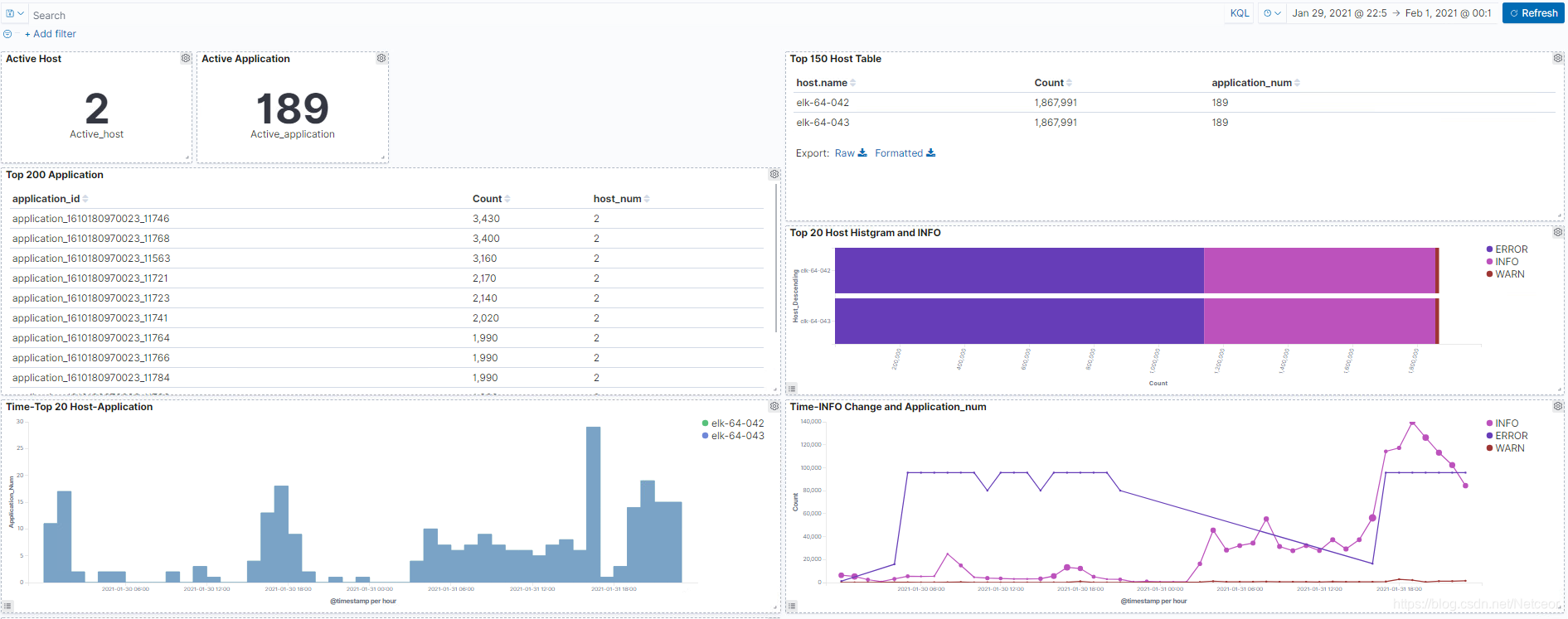Open the filter options circle icon

point(7,34)
